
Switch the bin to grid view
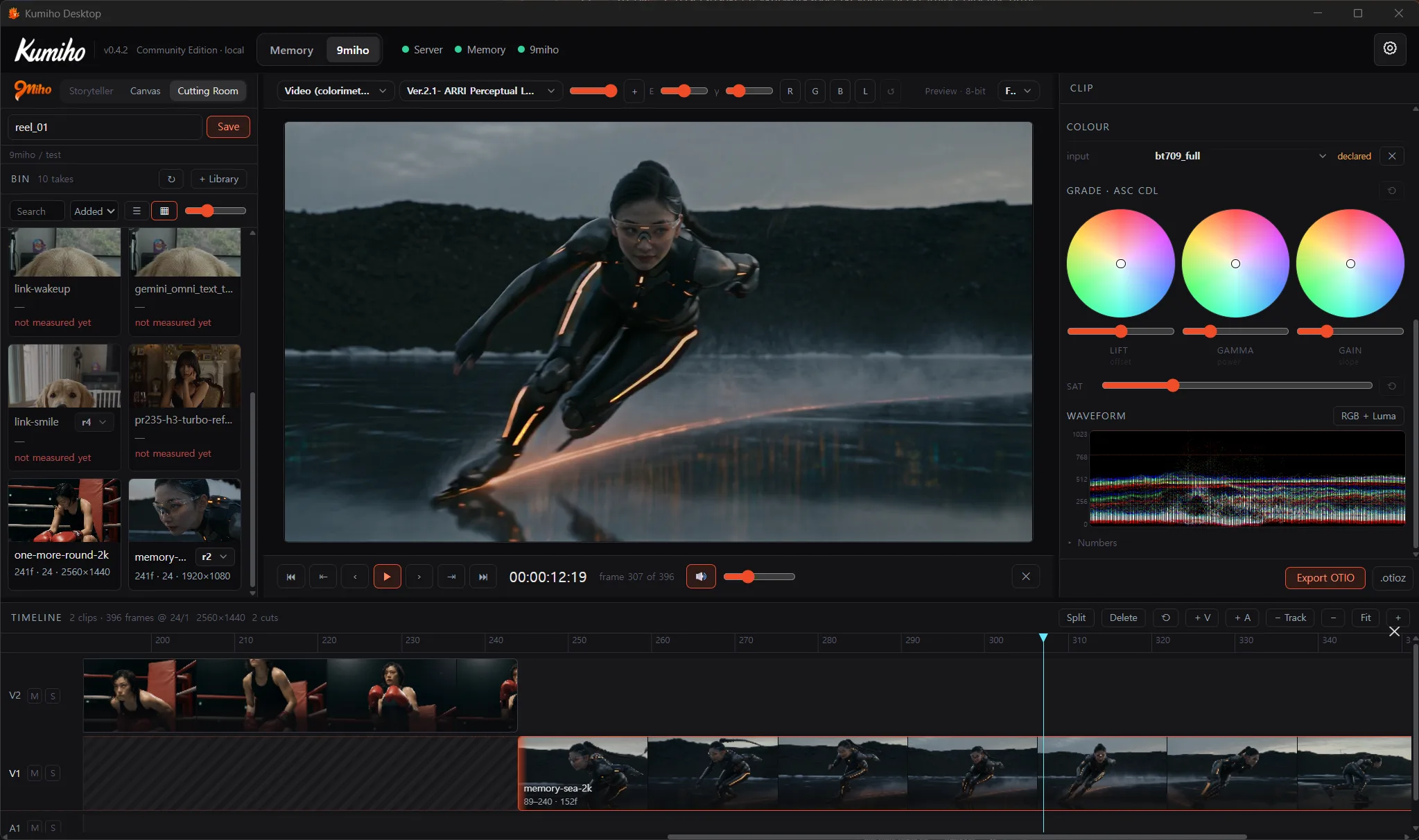(x=164, y=211)
